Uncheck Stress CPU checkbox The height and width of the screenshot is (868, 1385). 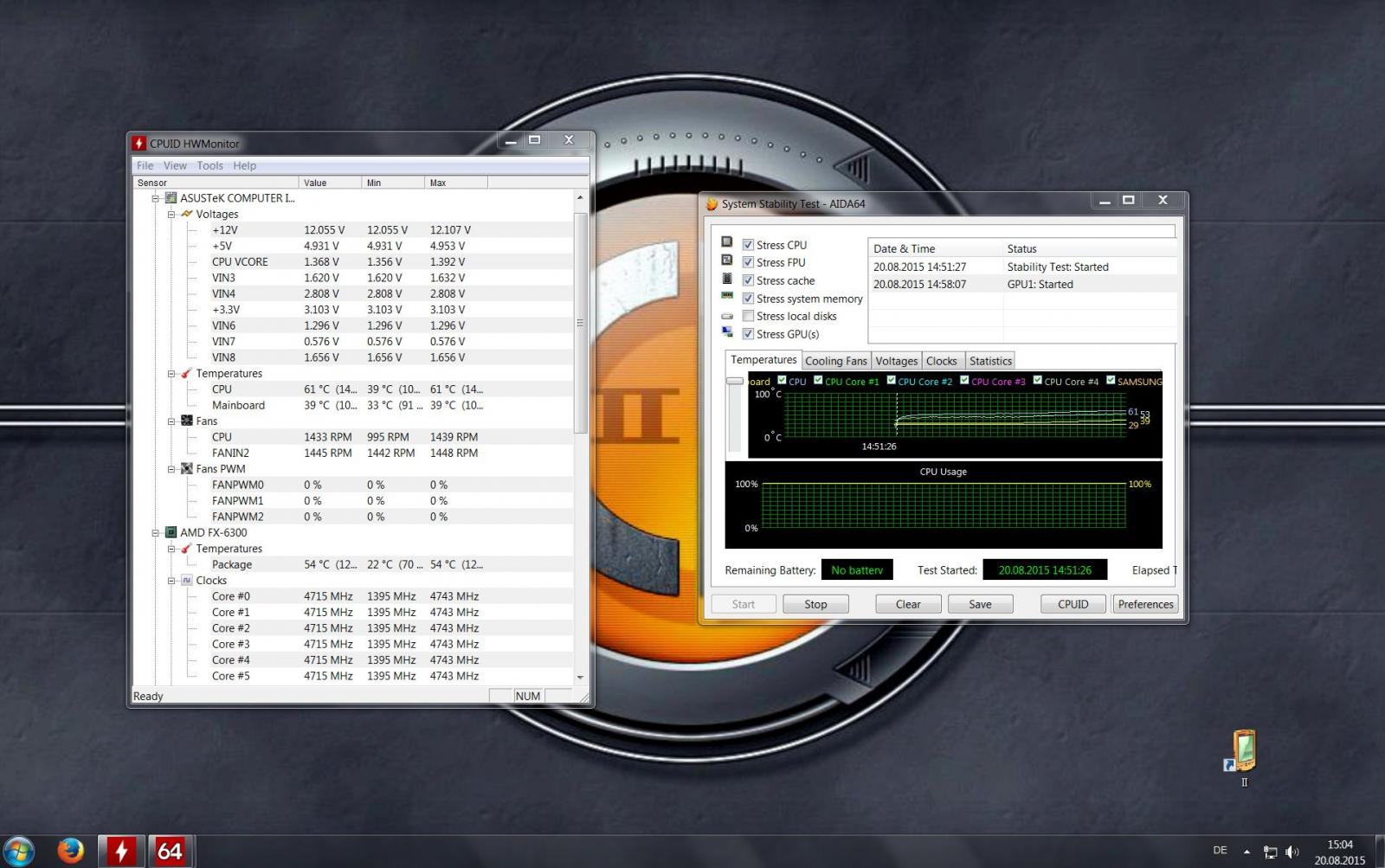coord(748,245)
